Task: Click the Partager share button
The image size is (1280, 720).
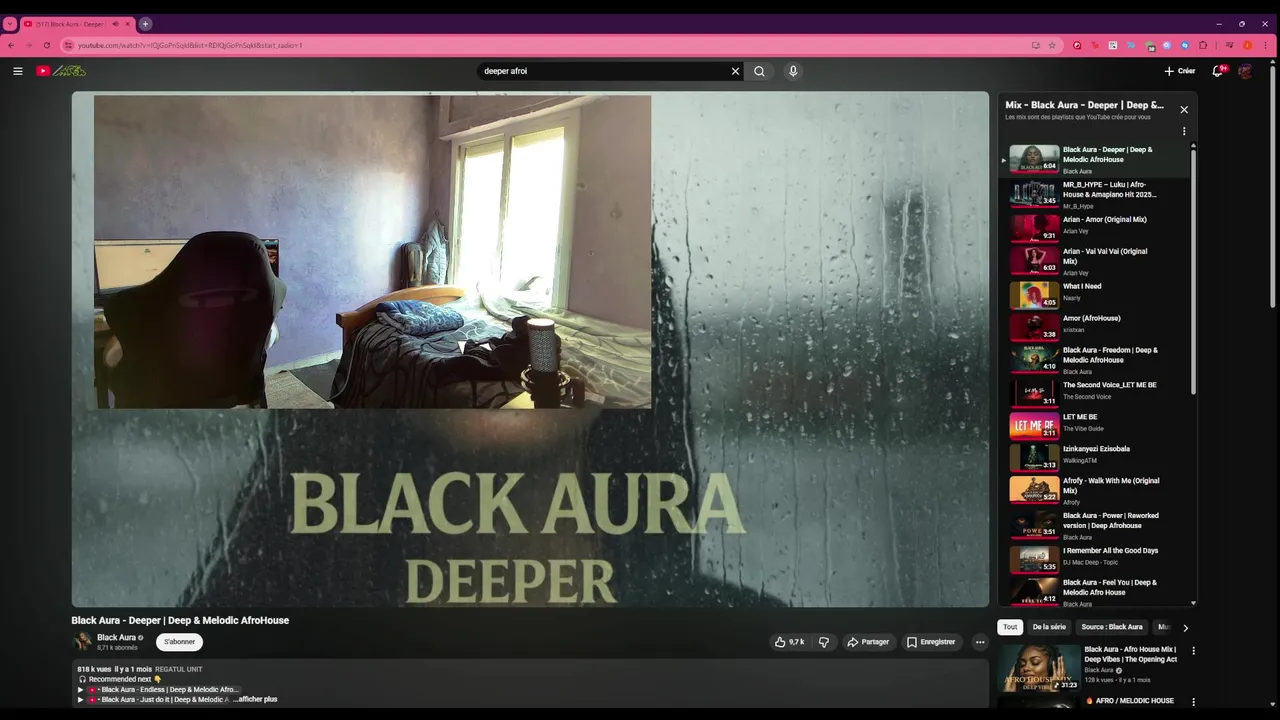Action: click(x=868, y=642)
